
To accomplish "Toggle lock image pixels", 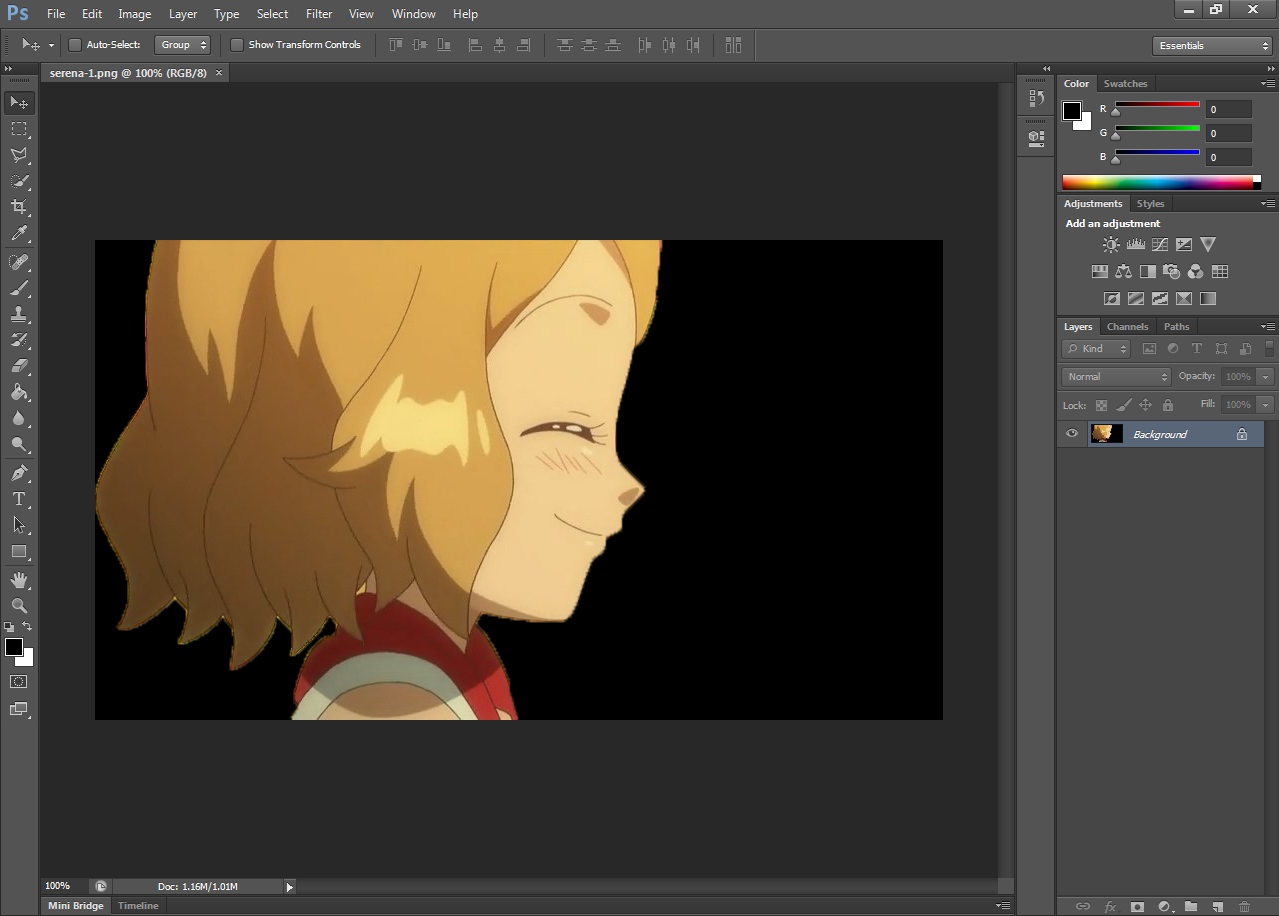I will 1123,405.
